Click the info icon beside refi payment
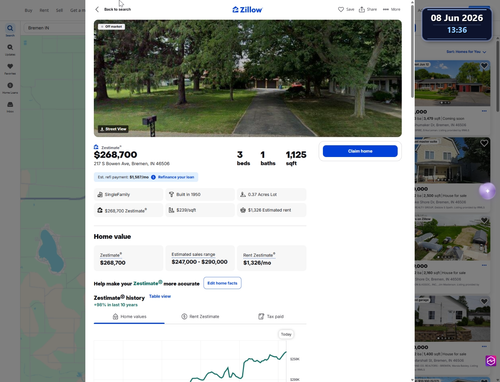Screen dimensions: 500x382 (x=153, y=177)
